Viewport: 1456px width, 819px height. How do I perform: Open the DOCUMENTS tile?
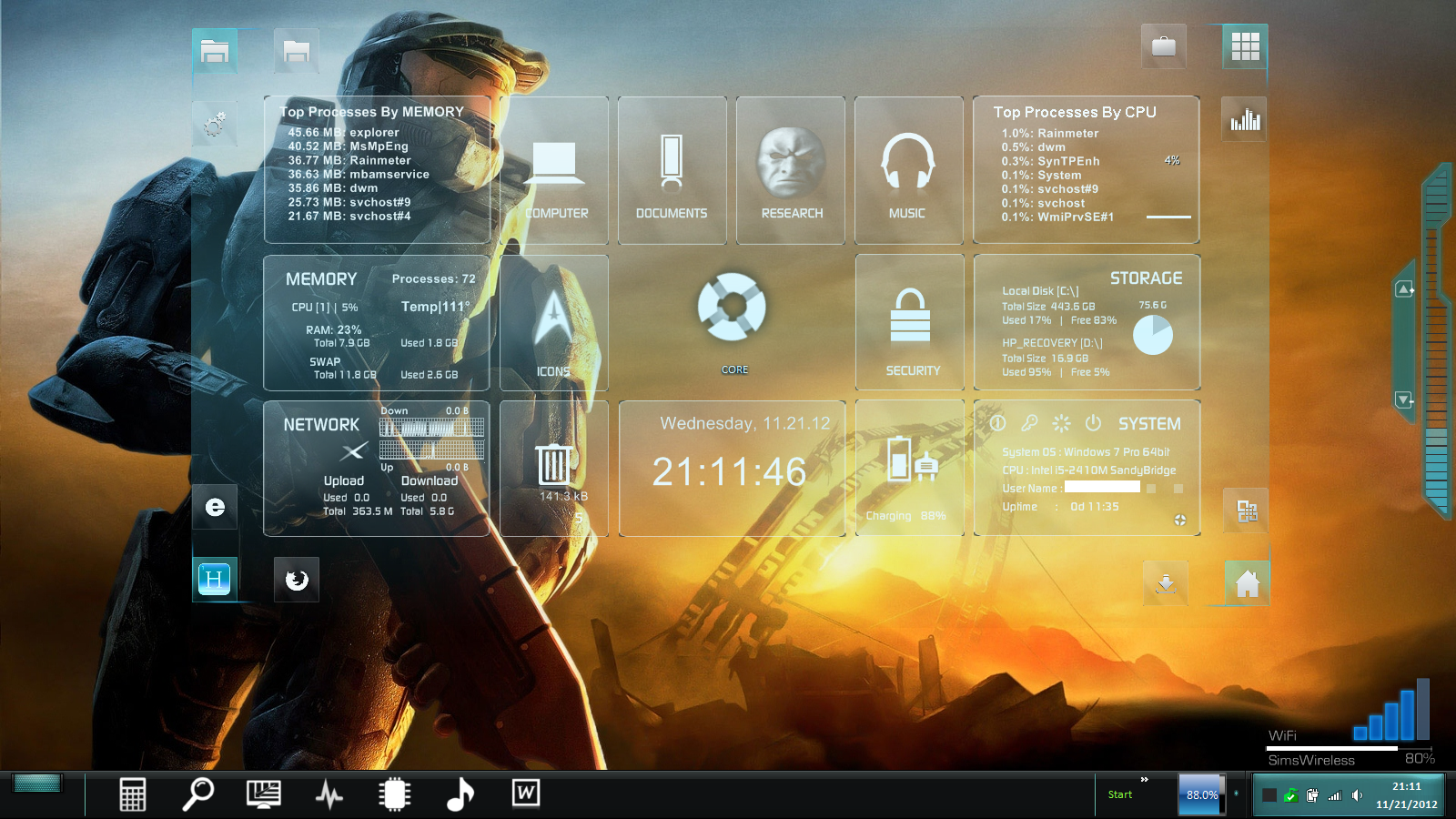click(x=672, y=170)
